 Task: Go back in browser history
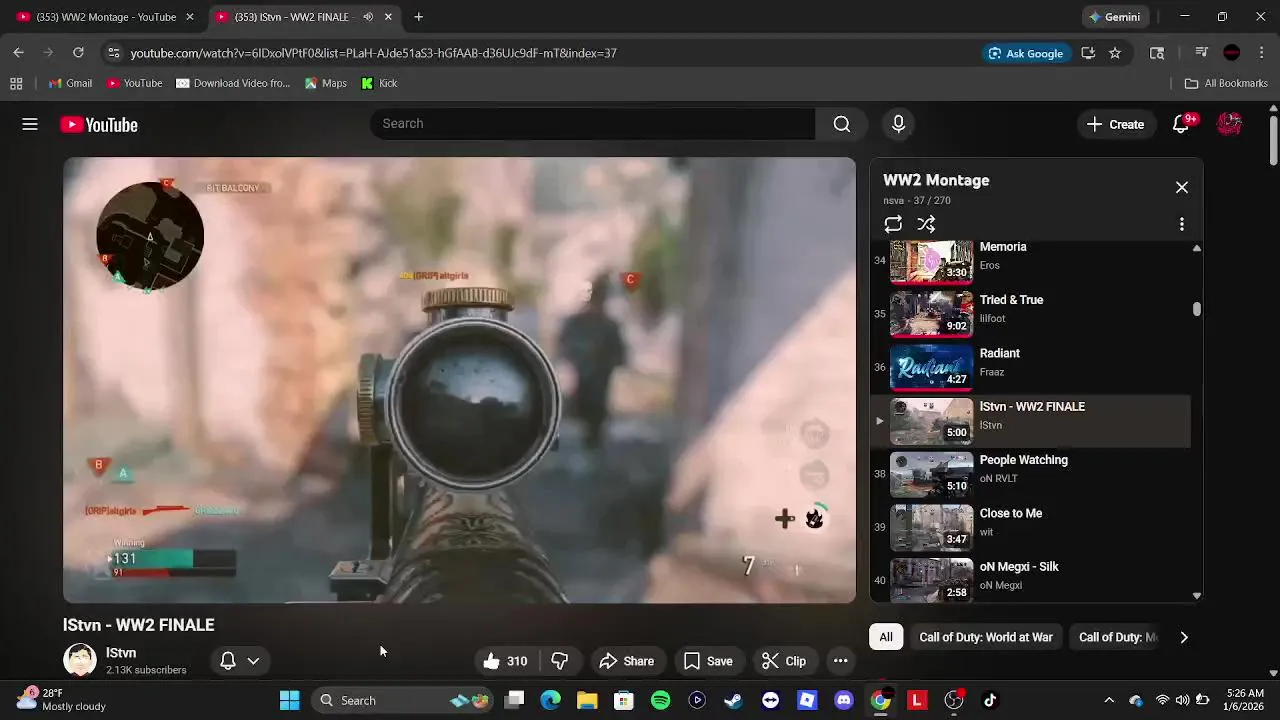click(18, 53)
